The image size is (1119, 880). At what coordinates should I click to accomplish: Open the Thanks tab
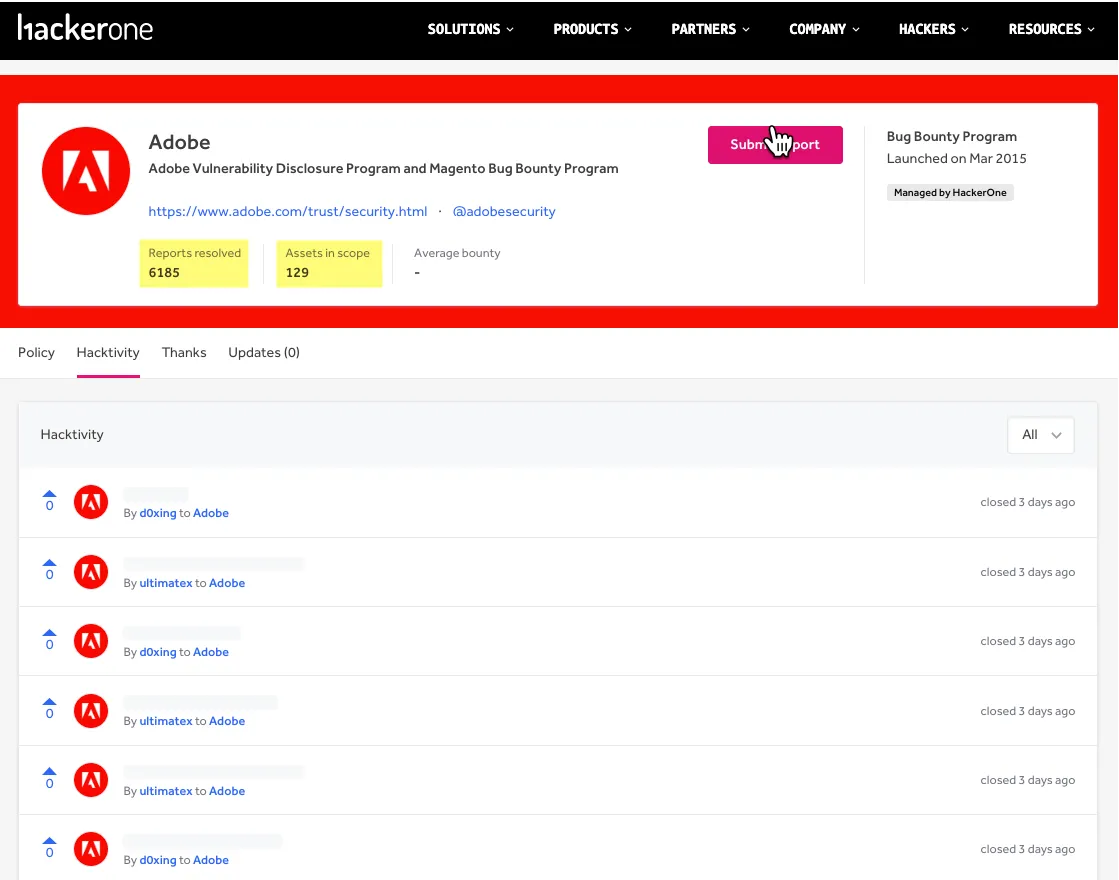[x=184, y=353]
